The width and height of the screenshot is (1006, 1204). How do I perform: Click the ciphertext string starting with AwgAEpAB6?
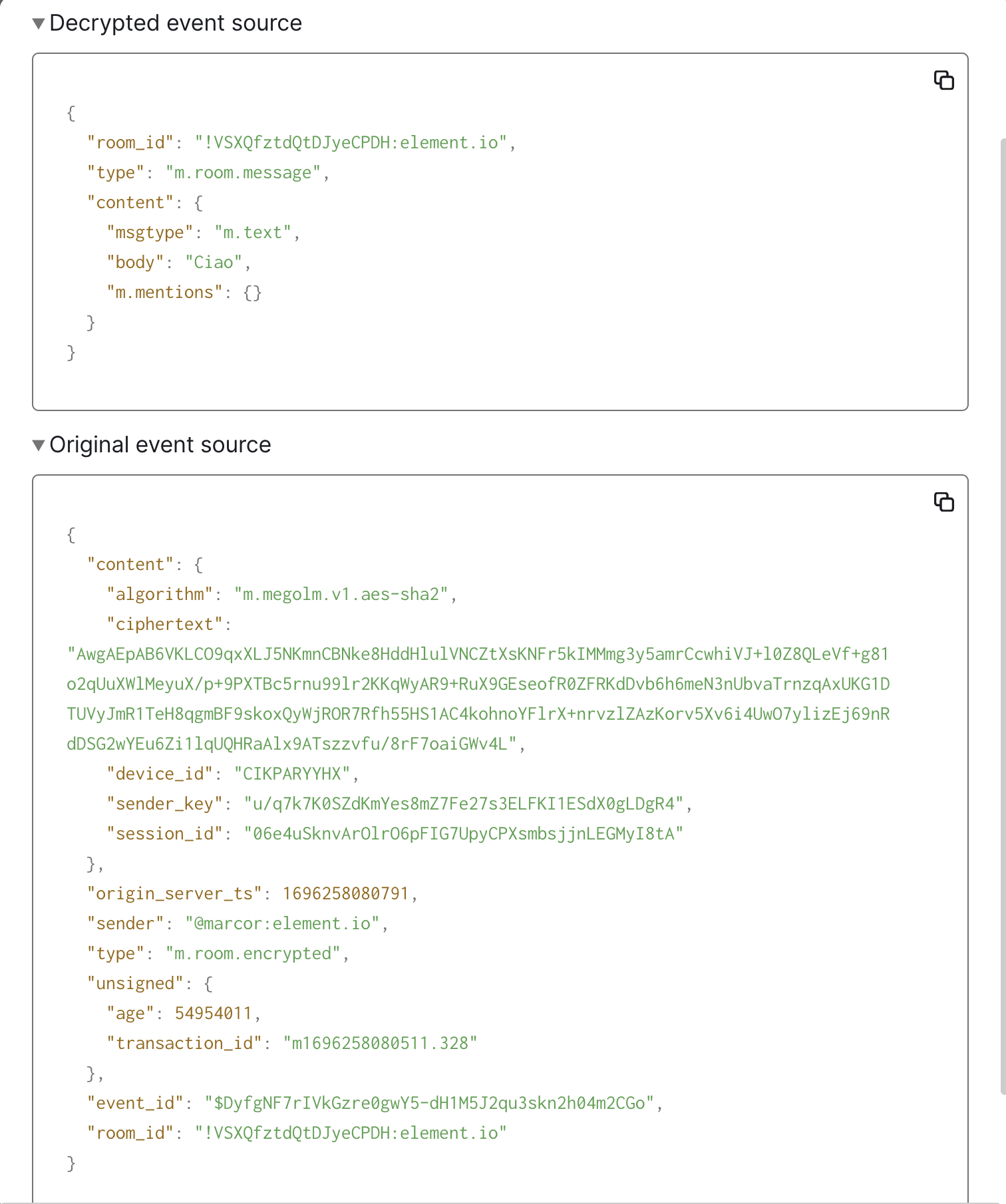478,699
